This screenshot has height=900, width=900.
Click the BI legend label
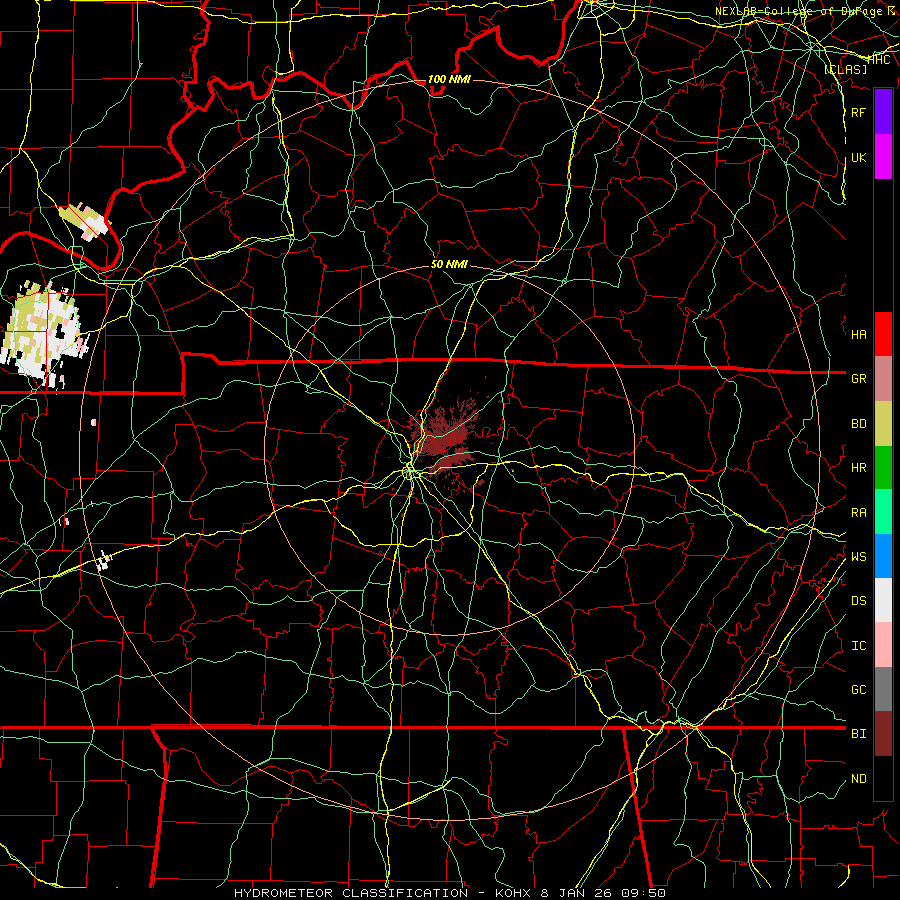point(858,734)
